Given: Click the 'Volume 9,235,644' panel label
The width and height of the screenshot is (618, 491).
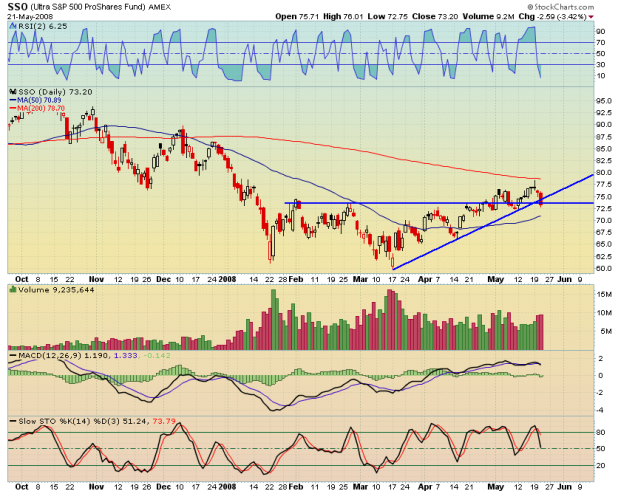Looking at the screenshot, I should click(x=56, y=290).
